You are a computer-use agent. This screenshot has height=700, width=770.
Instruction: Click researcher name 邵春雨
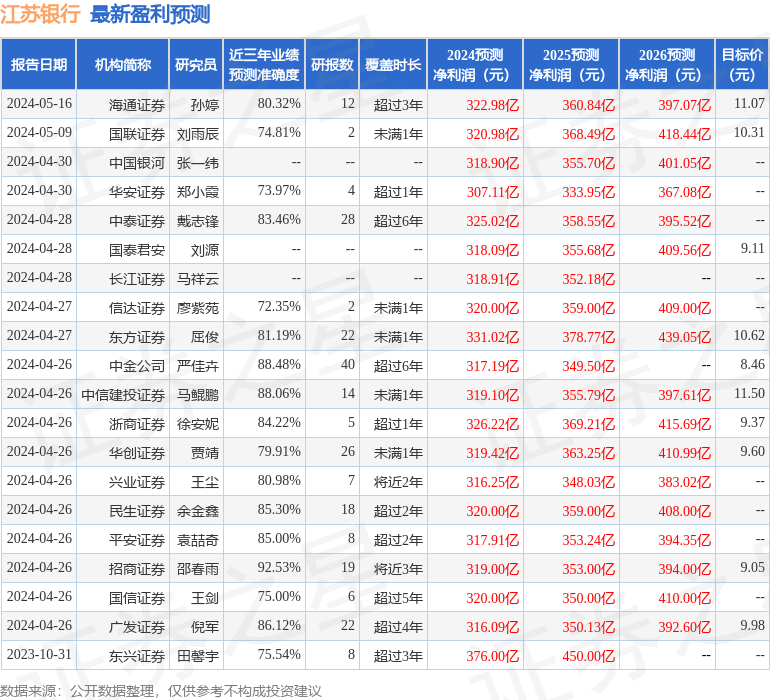tap(198, 568)
